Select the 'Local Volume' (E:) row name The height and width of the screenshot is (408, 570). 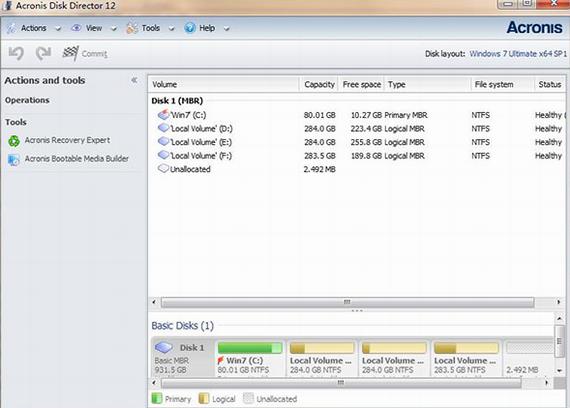click(201, 142)
